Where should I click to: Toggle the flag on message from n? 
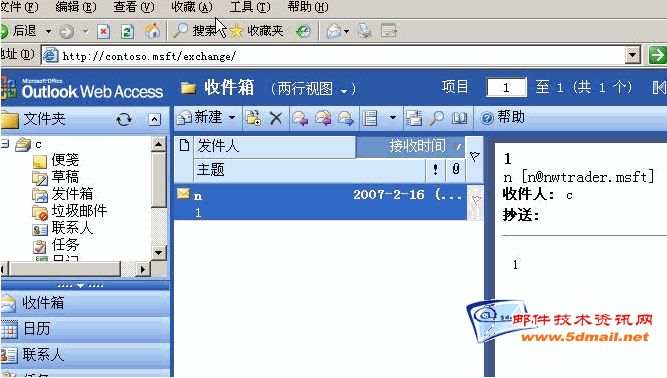(x=476, y=200)
